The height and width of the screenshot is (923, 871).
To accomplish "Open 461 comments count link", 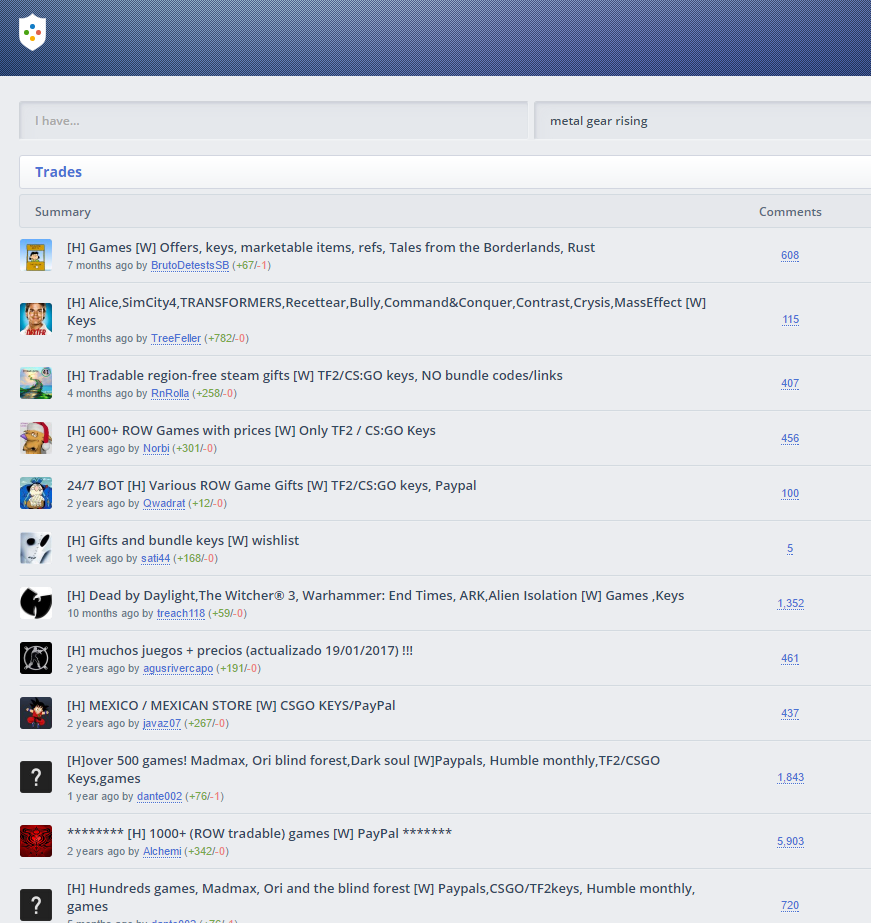I will click(790, 659).
